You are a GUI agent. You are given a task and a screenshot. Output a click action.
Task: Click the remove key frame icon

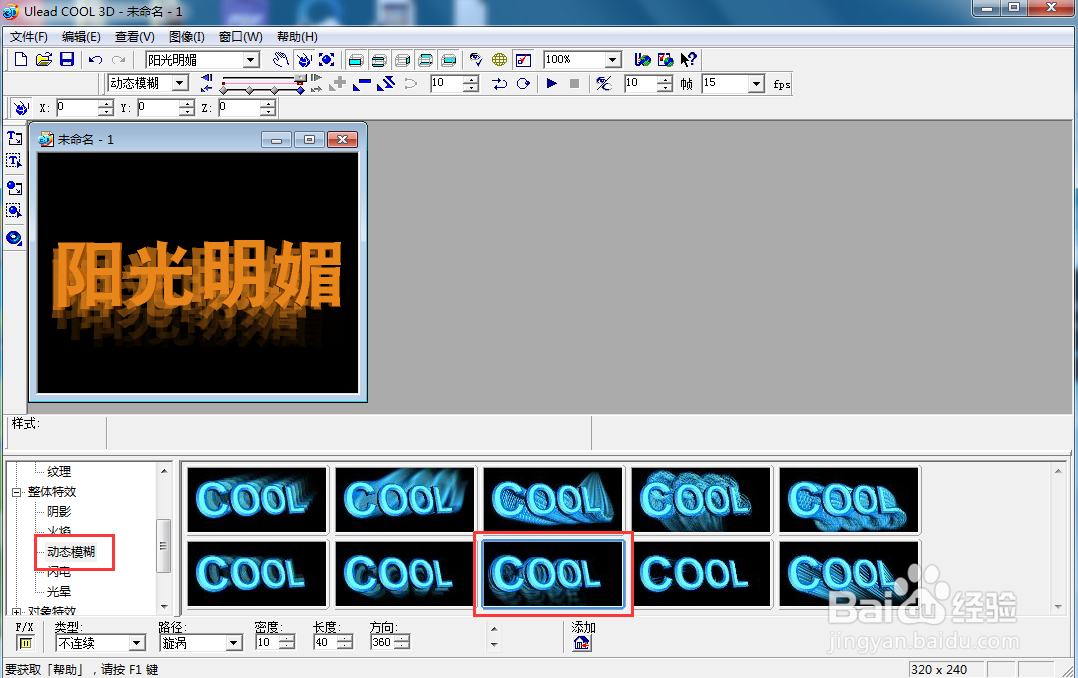[362, 83]
